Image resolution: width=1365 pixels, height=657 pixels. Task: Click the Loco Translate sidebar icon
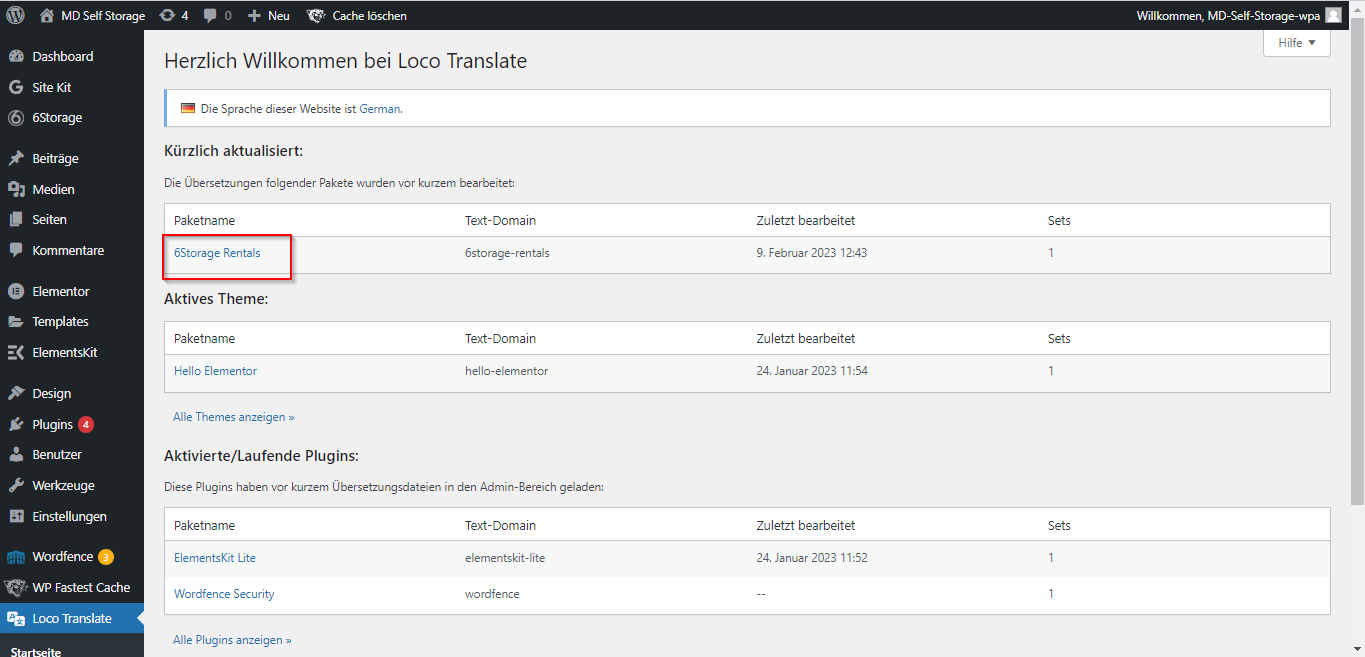pos(16,618)
